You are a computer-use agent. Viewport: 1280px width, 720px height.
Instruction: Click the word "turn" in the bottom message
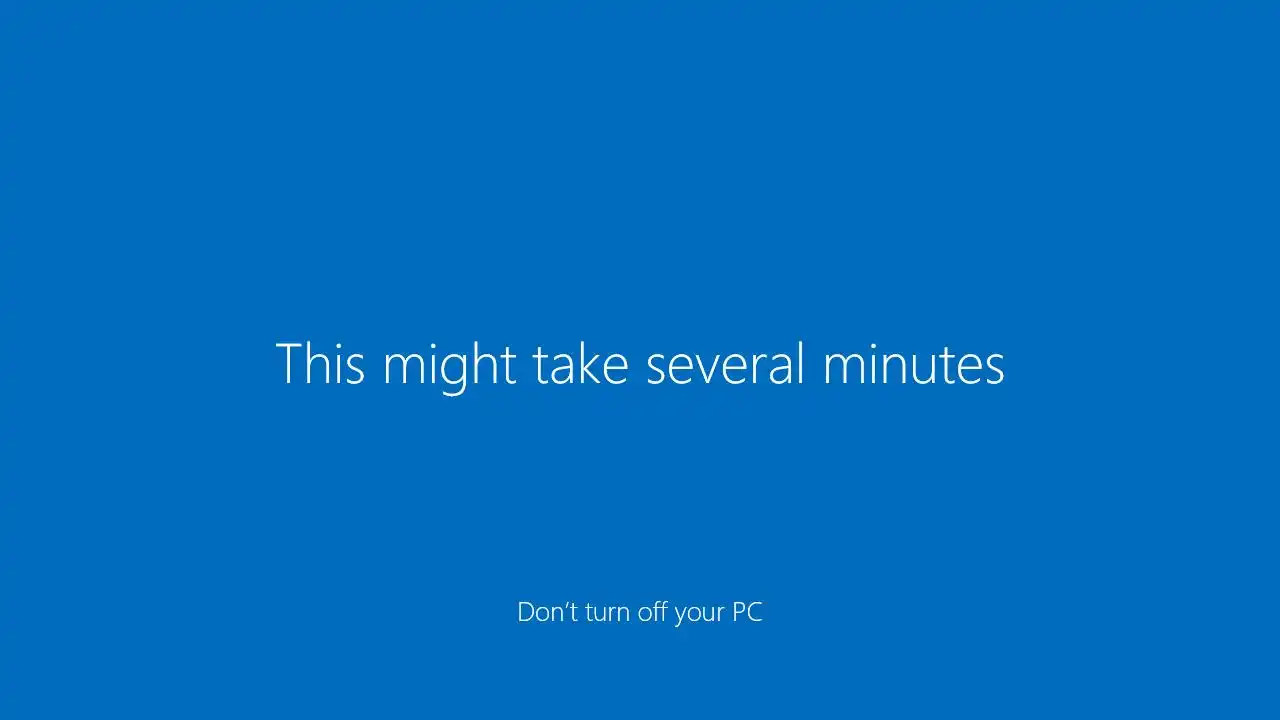coord(608,612)
